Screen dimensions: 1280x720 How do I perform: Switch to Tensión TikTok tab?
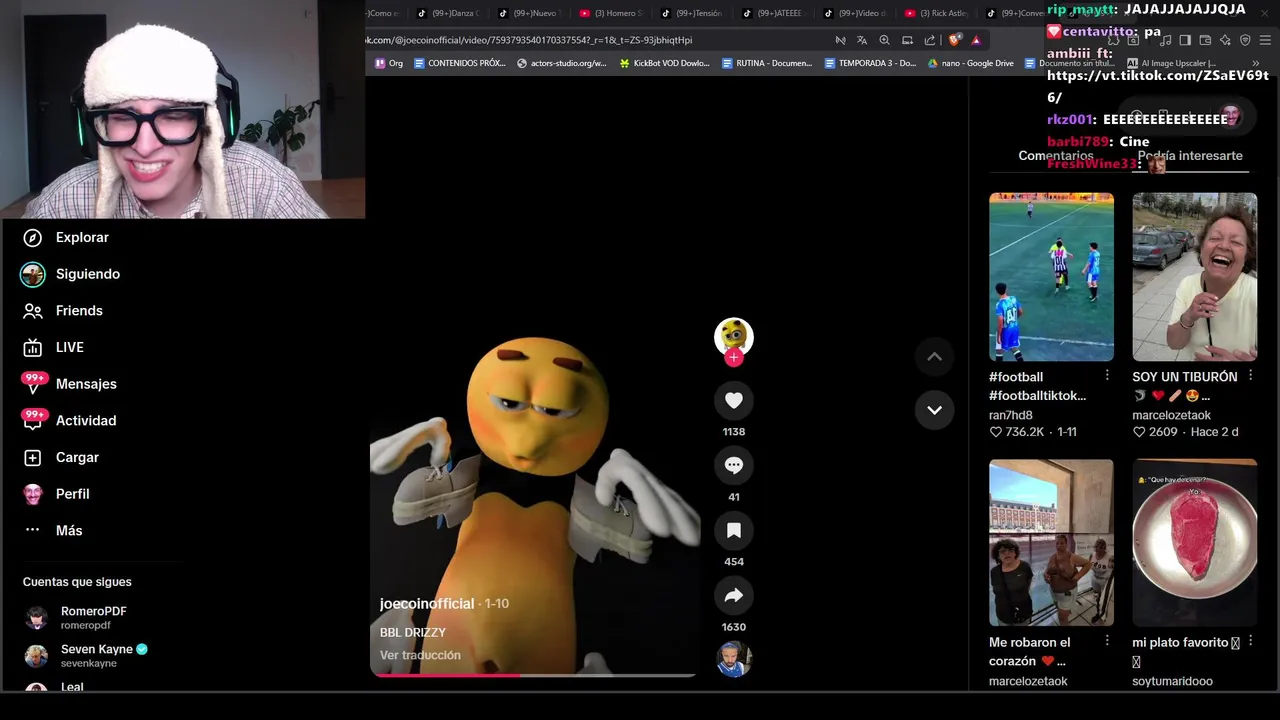pos(692,13)
